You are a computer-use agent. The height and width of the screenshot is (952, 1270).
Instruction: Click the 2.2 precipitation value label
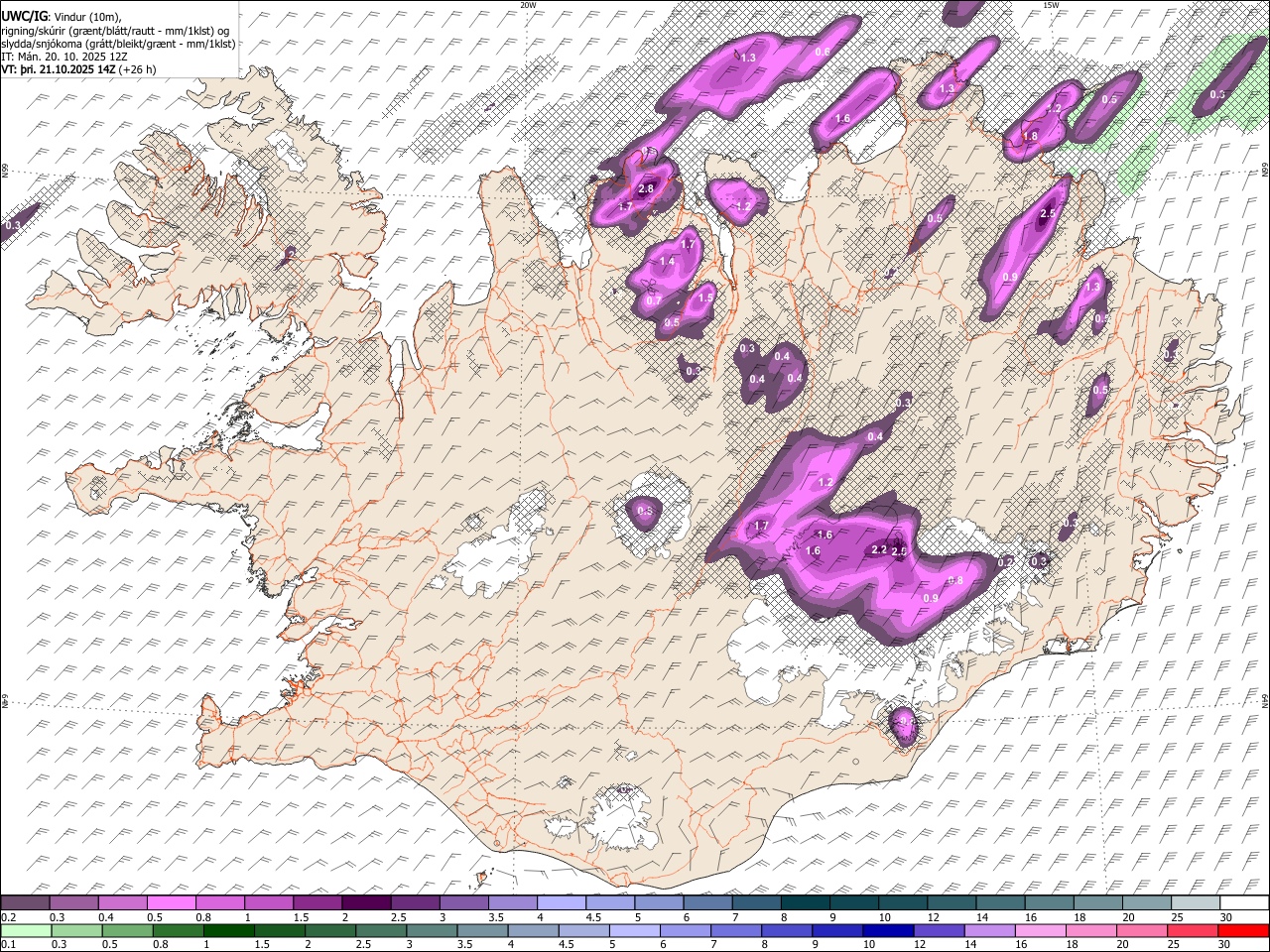[x=879, y=549]
